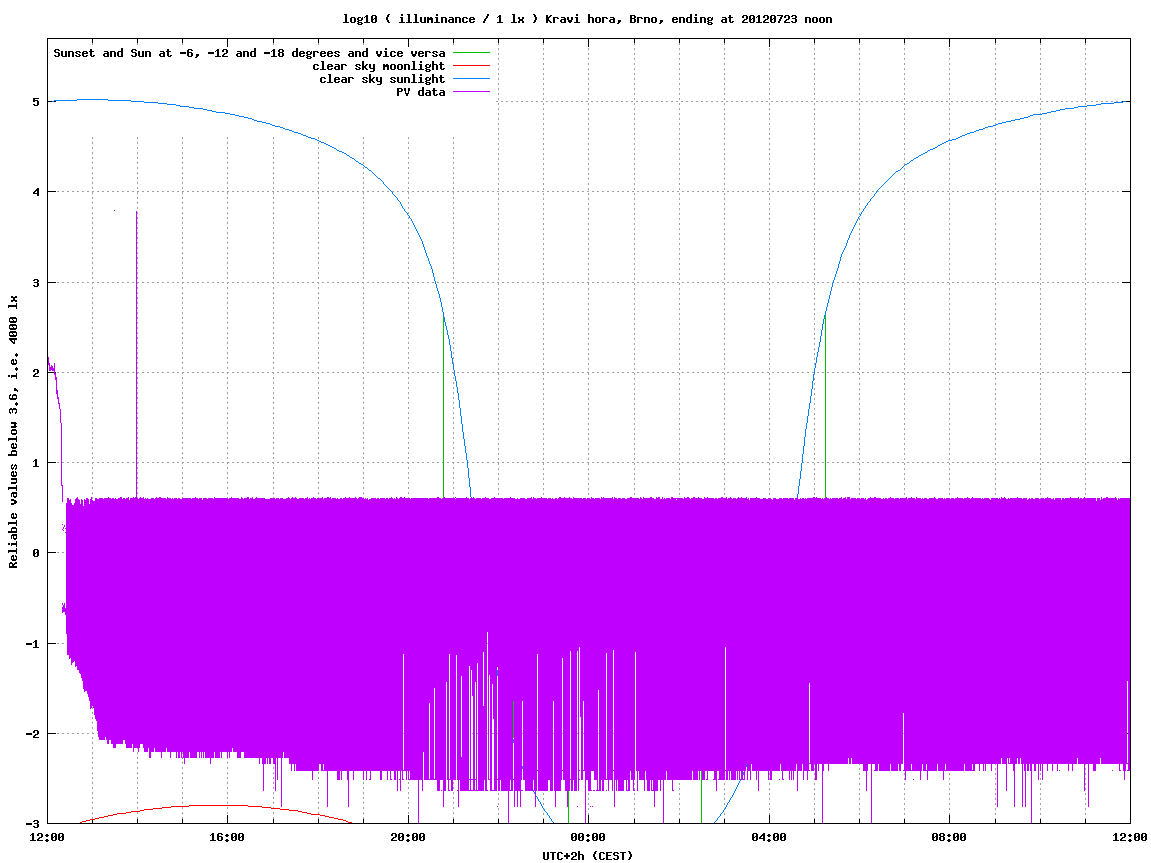Click the x-axis tick label 08:00
The height and width of the screenshot is (863, 1151).
950,837
